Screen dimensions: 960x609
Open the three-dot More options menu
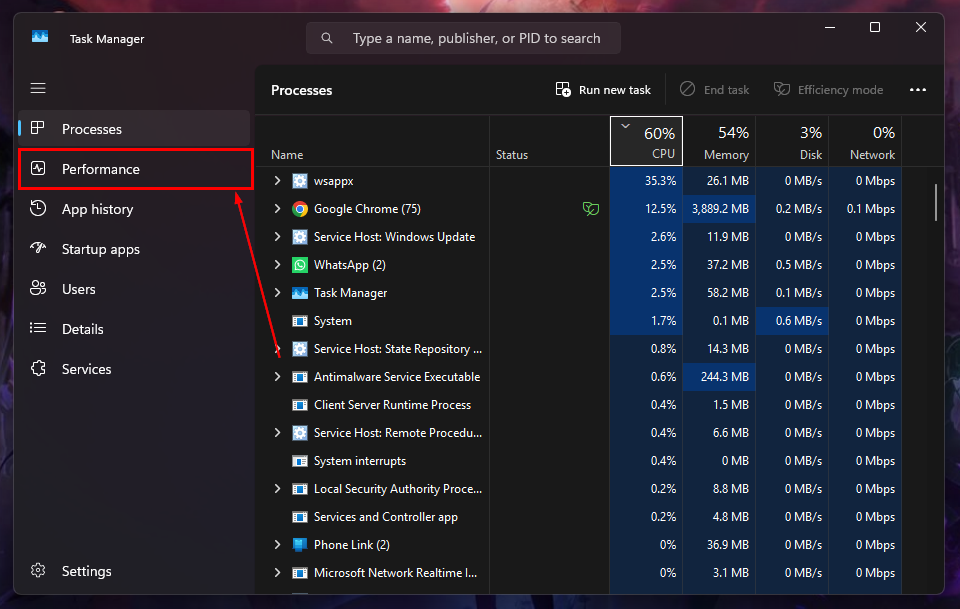point(918,89)
